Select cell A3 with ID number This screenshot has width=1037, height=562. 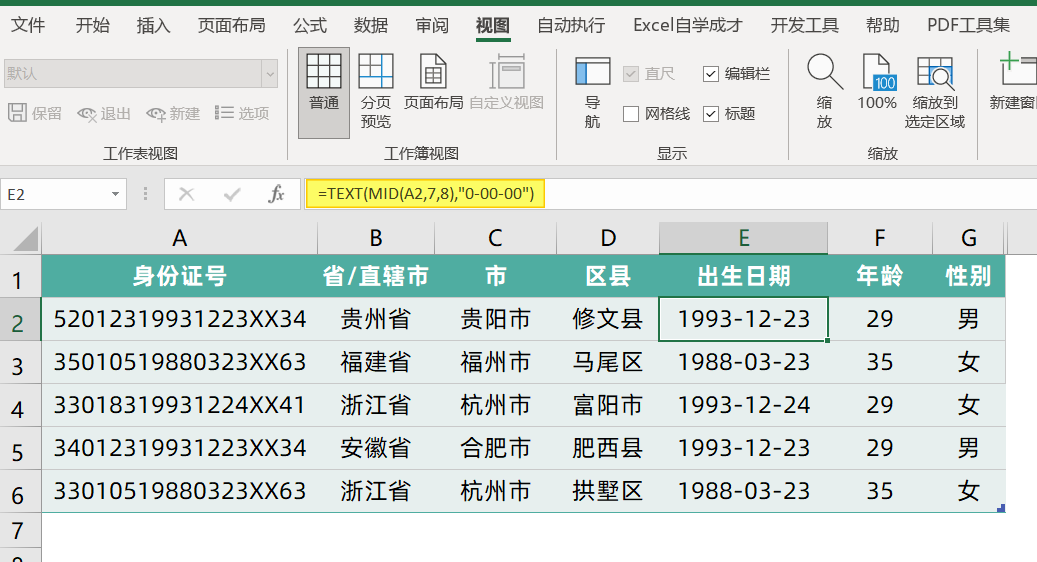[179, 362]
